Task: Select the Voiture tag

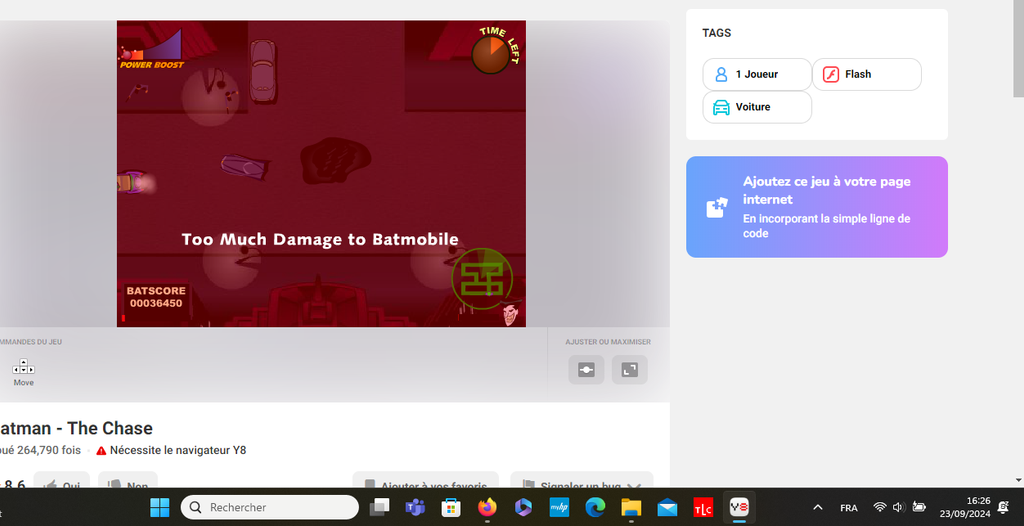Action: coord(757,107)
